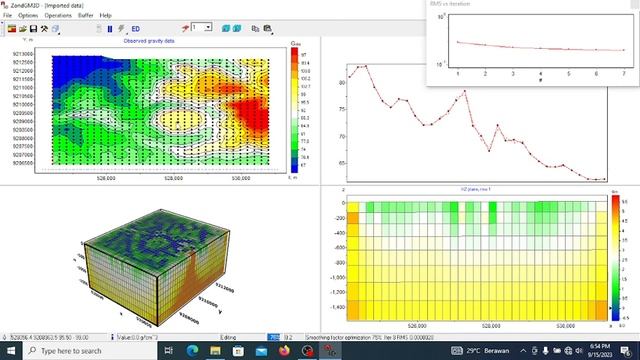Click the 'Observed gravity data' title
640x360 pixels.
pyautogui.click(x=149, y=41)
